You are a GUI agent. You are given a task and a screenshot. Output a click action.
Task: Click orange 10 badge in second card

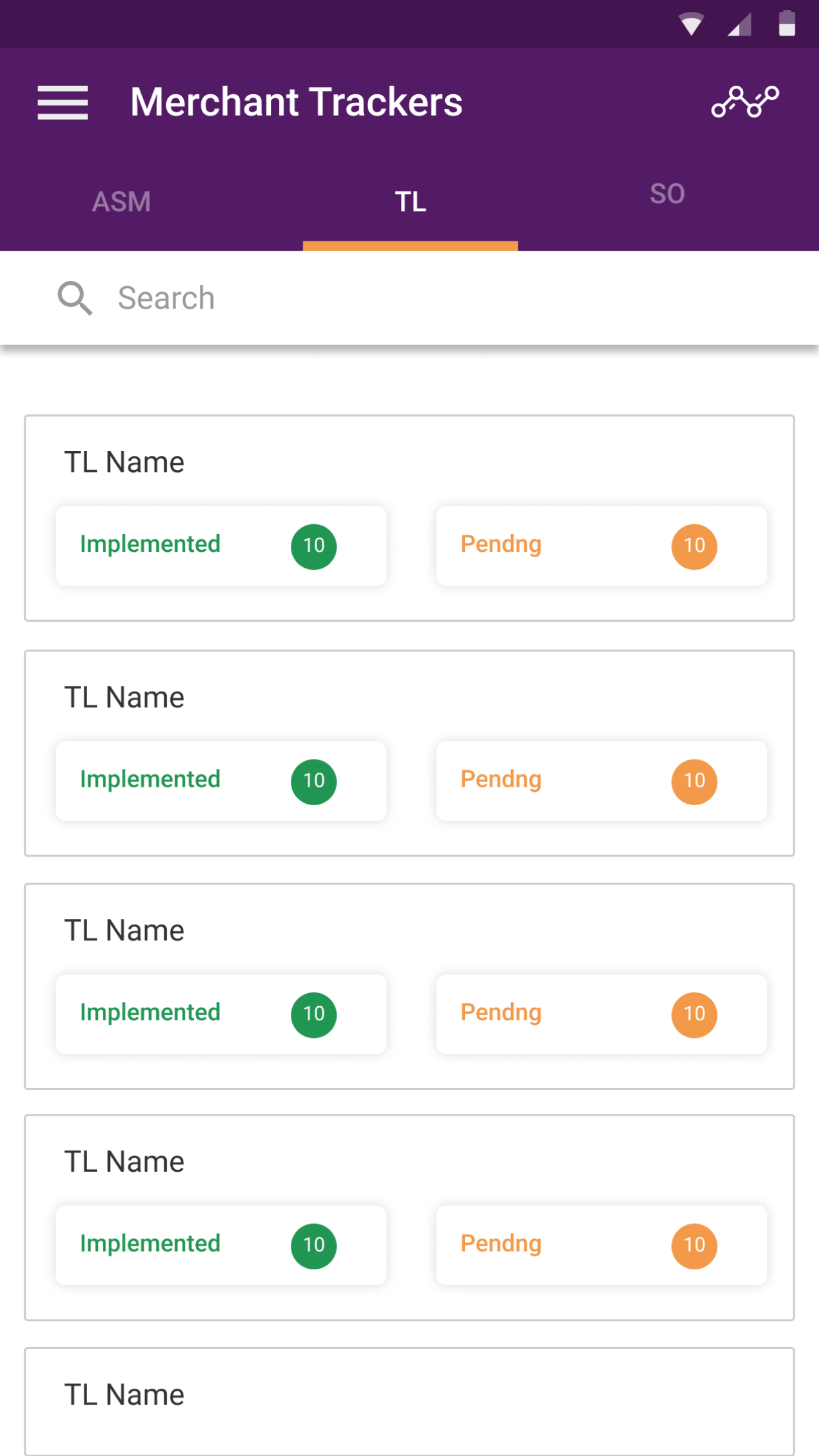(694, 781)
